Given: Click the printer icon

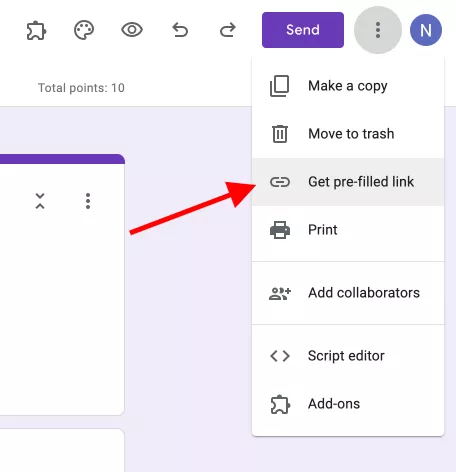Looking at the screenshot, I should point(280,230).
